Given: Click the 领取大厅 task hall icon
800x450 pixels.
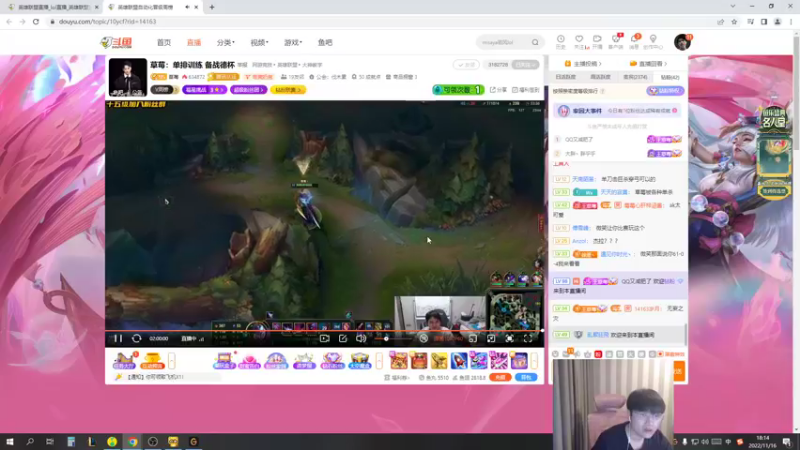Looking at the screenshot, I should pyautogui.click(x=124, y=361).
